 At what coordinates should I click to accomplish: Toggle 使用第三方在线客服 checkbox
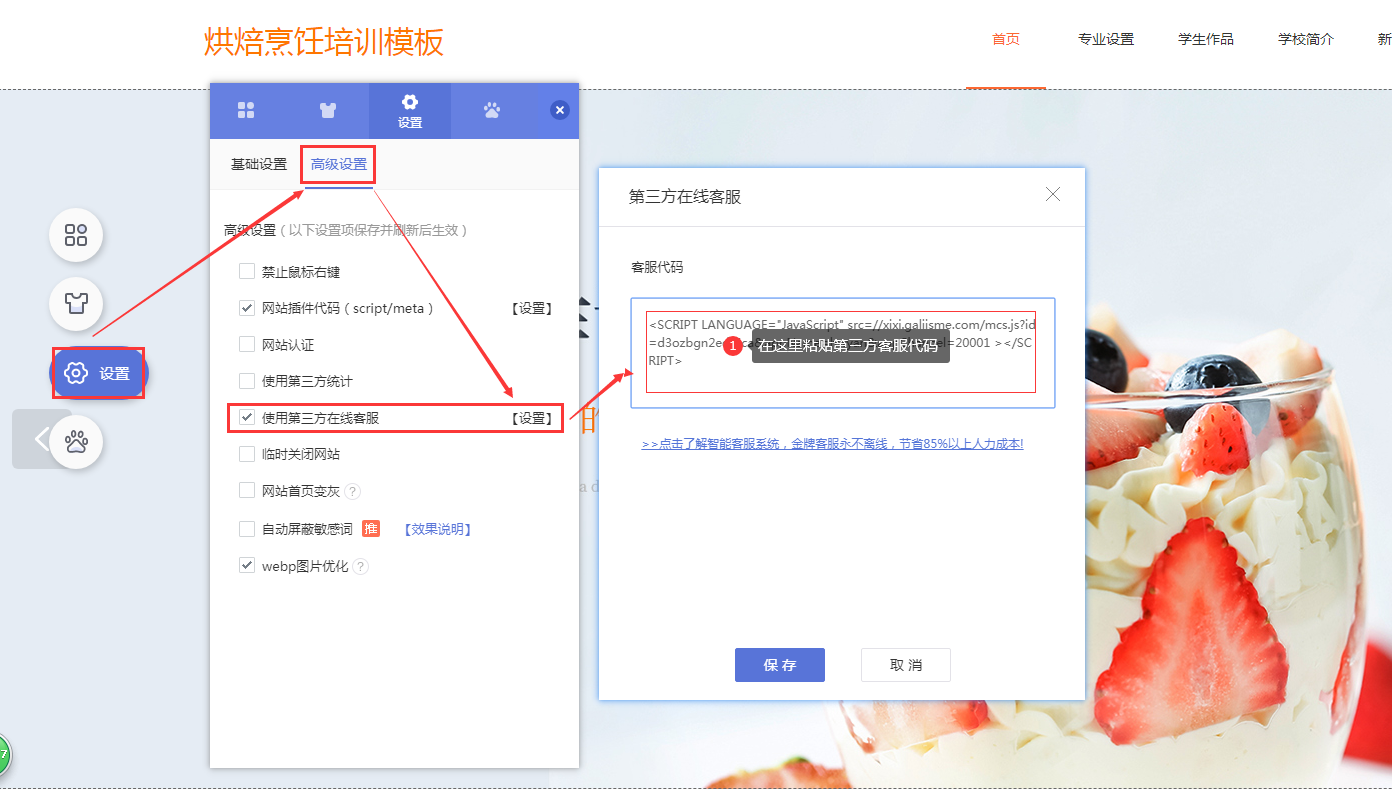click(247, 417)
